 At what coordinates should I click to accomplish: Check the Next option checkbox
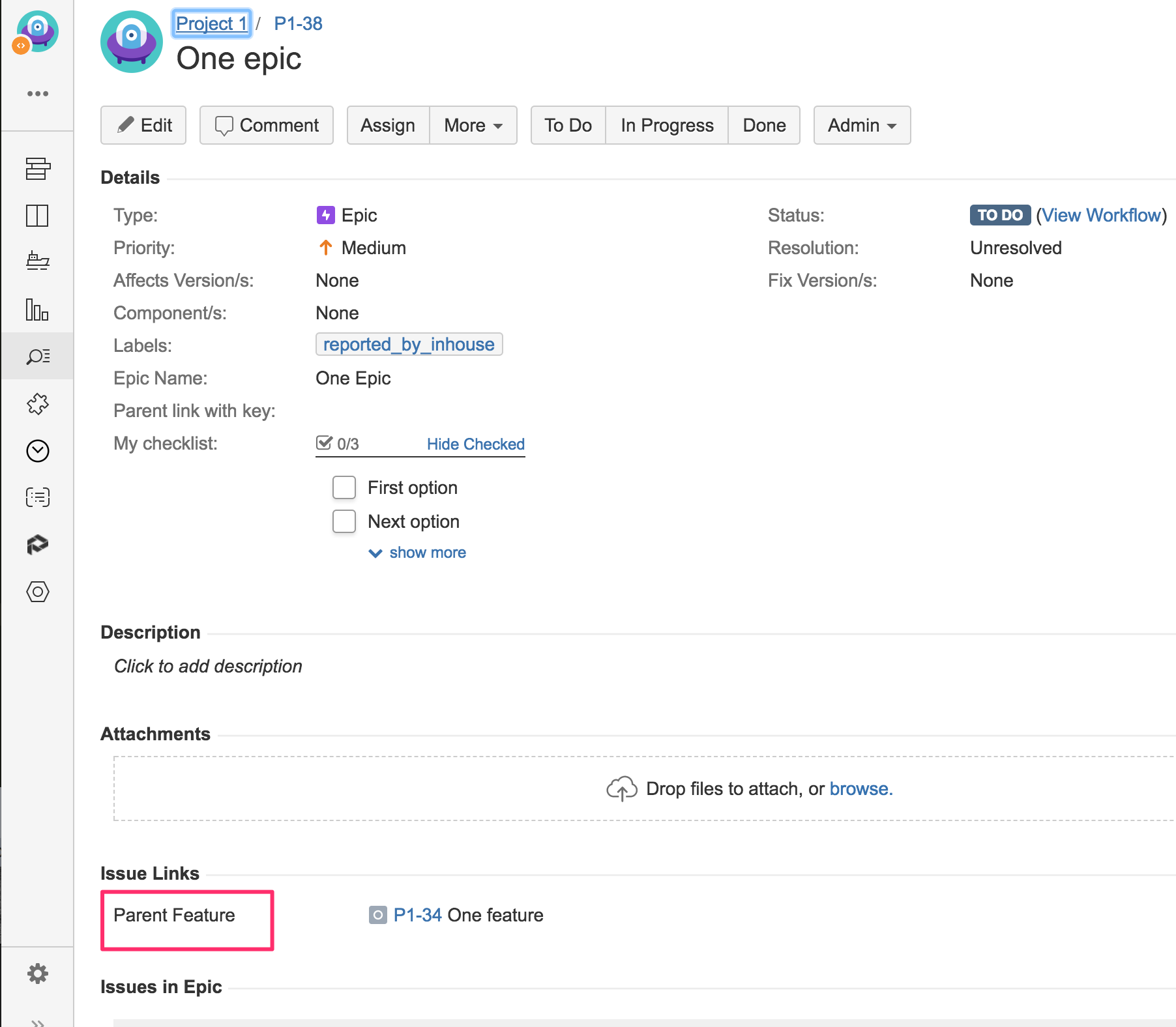click(344, 521)
